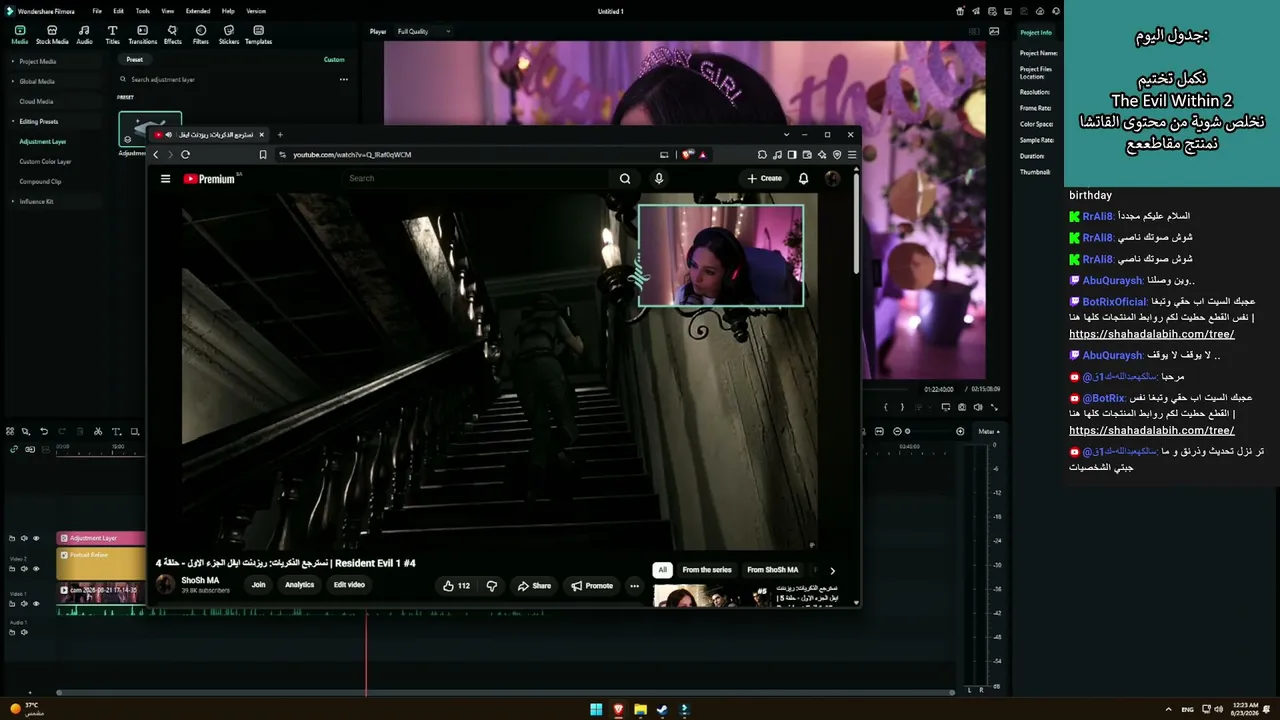Hide the Video 2 track with eye icon

(x=36, y=569)
